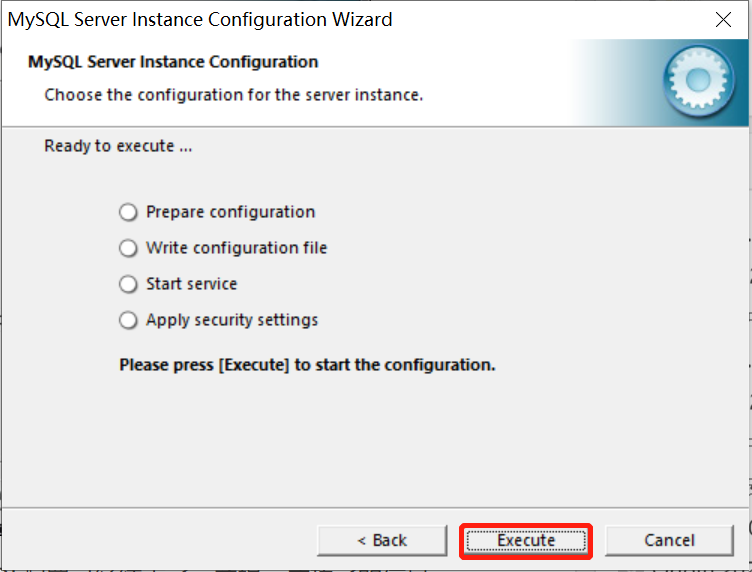Select the Start service radio circle

(128, 284)
